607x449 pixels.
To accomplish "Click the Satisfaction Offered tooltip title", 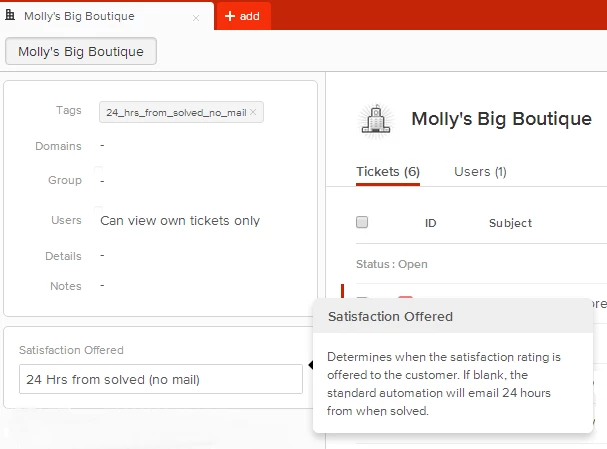I will (390, 316).
